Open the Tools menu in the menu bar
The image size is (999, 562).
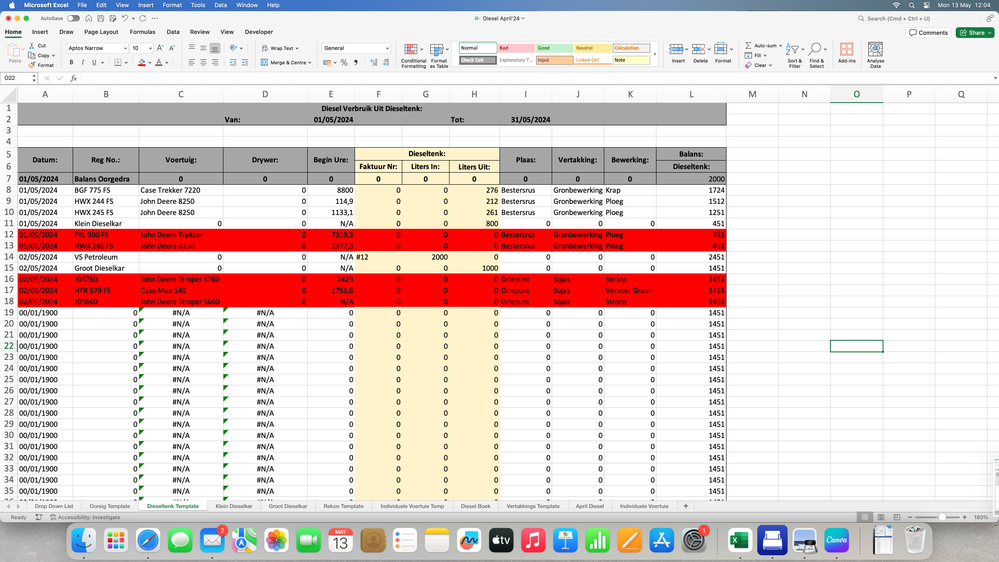point(198,5)
